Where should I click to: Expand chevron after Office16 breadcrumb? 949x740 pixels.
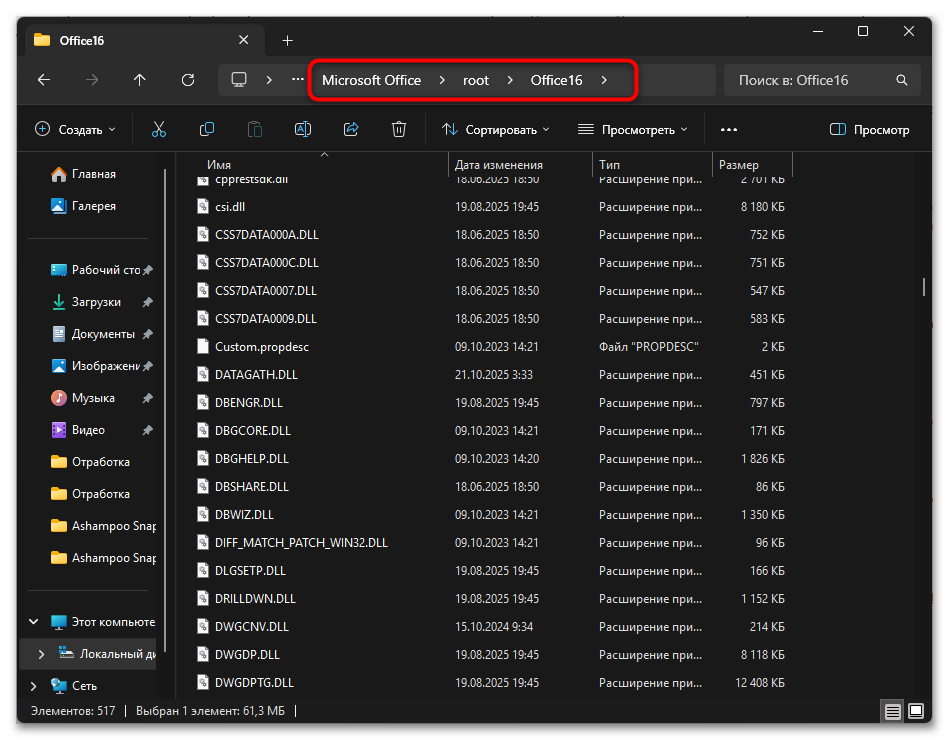[x=604, y=80]
